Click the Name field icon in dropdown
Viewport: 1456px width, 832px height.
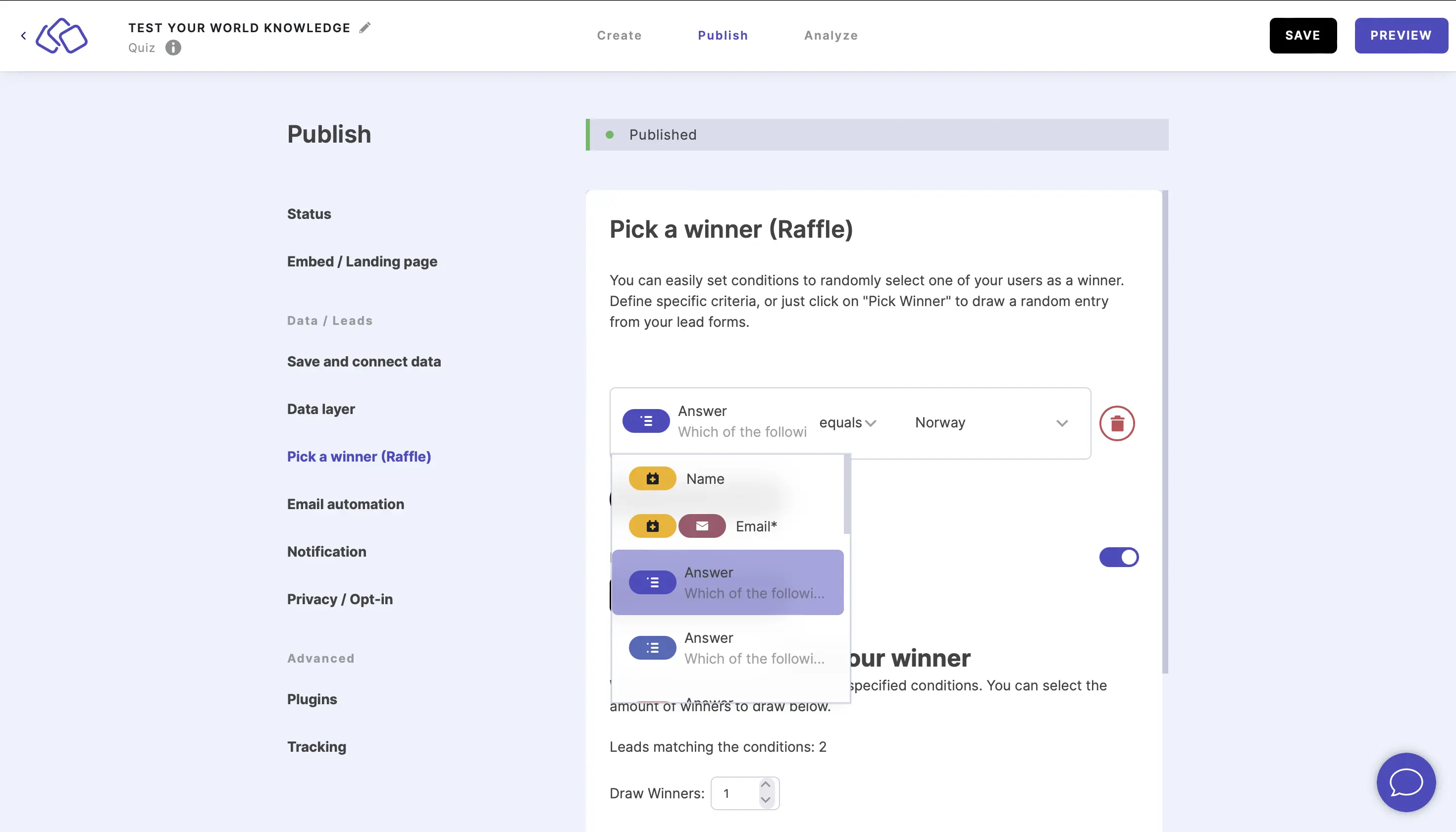click(652, 478)
